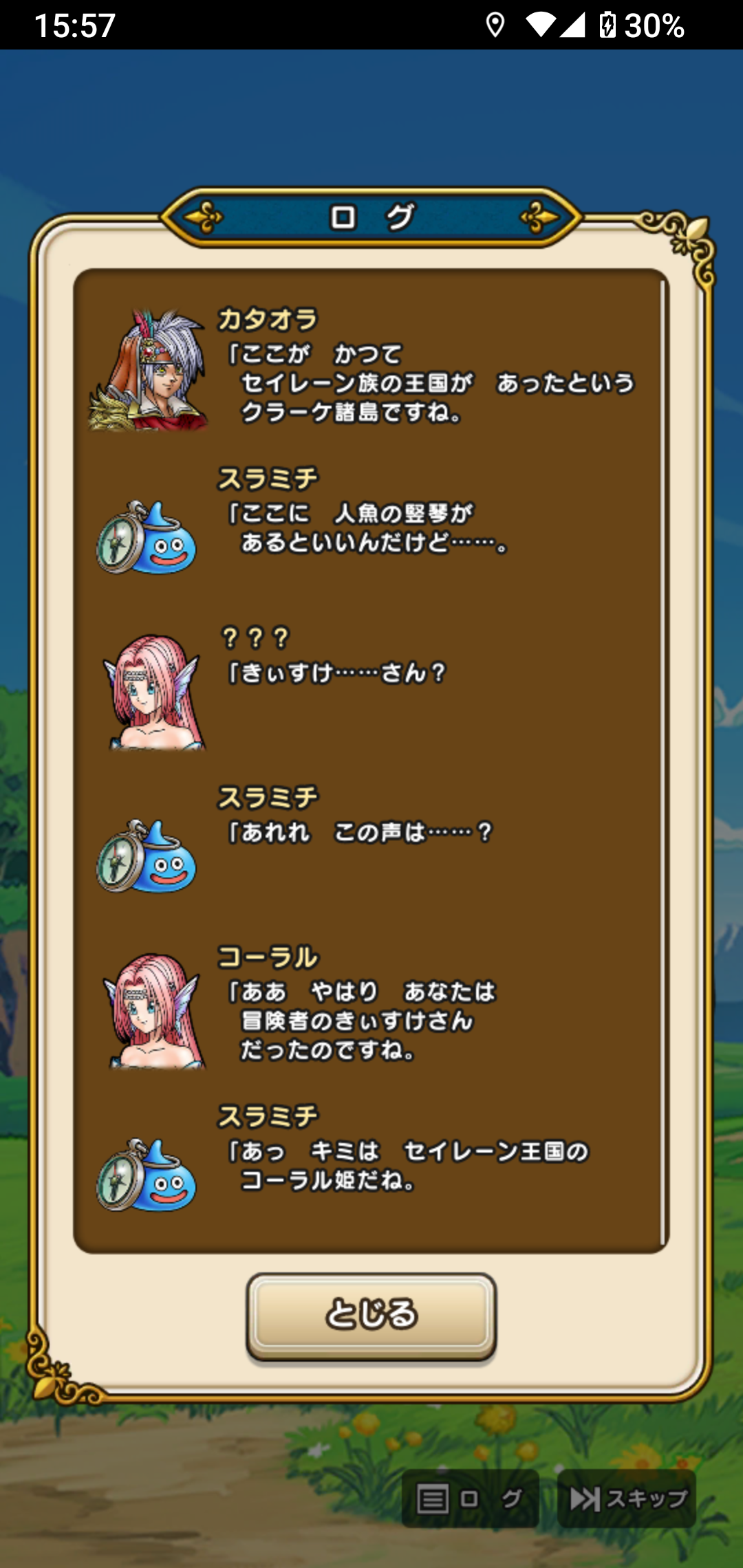Tap first スラミチ slime portrait
Viewport: 743px width, 1568px height.
[x=147, y=538]
